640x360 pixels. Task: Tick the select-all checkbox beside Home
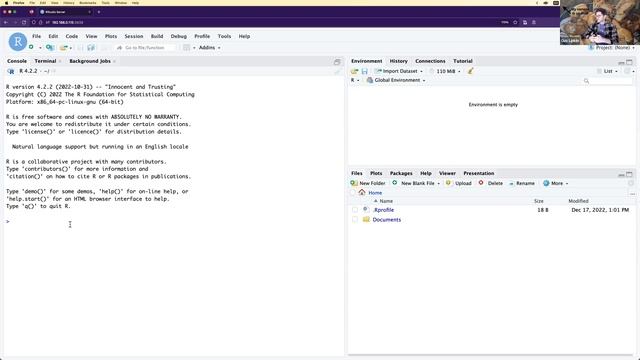tap(353, 193)
